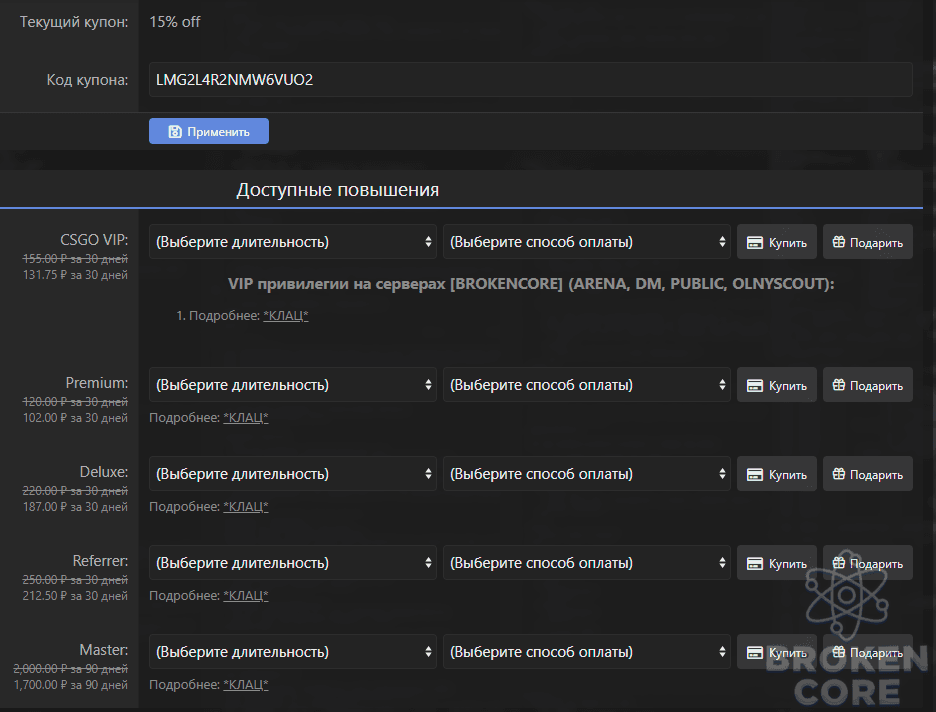Viewport: 936px width, 712px height.
Task: Click the discounted price '131.75 ₽ за 30 дней'
Action: pos(75,275)
